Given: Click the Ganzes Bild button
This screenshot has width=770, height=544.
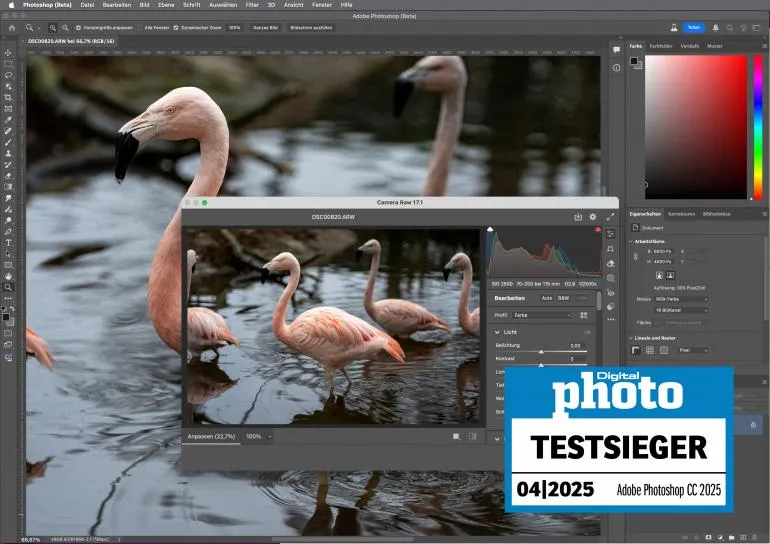Looking at the screenshot, I should (265, 28).
